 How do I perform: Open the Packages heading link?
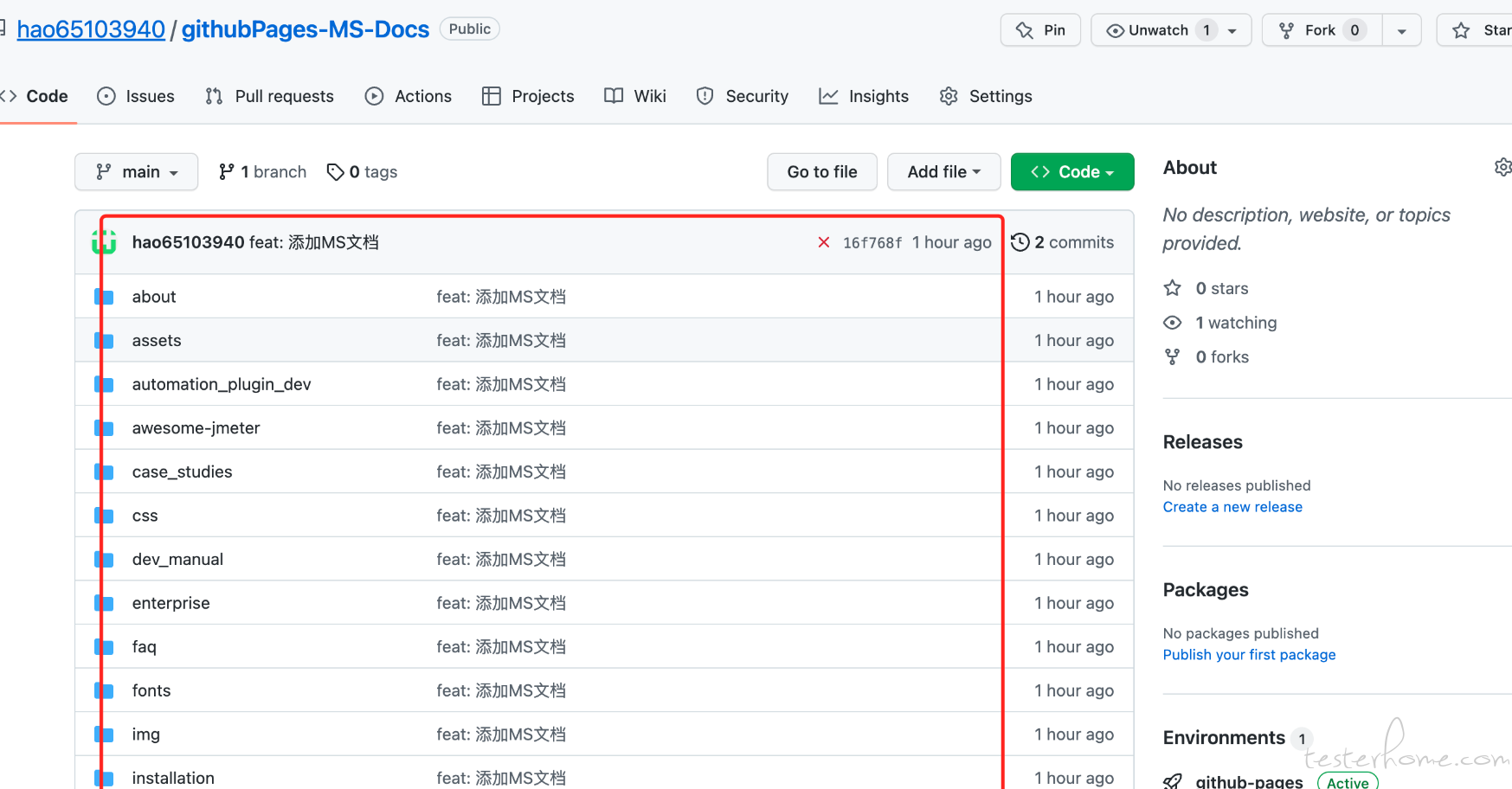[1206, 590]
